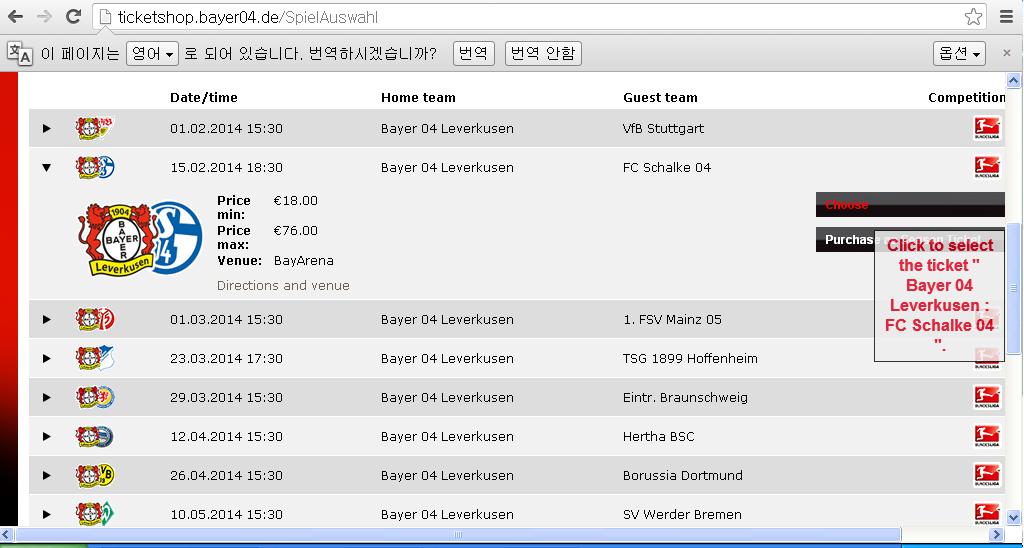Click the date 01.02.2014 15:30
Viewport: 1024px width, 548px height.
tap(226, 128)
